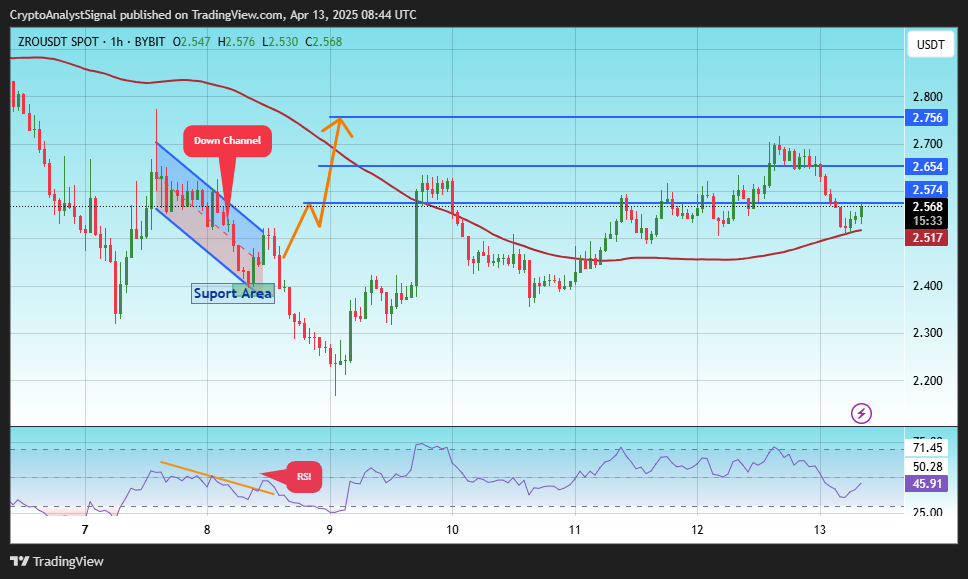The width and height of the screenshot is (968, 579).
Task: Select the 2.756 price level label
Action: (x=927, y=117)
